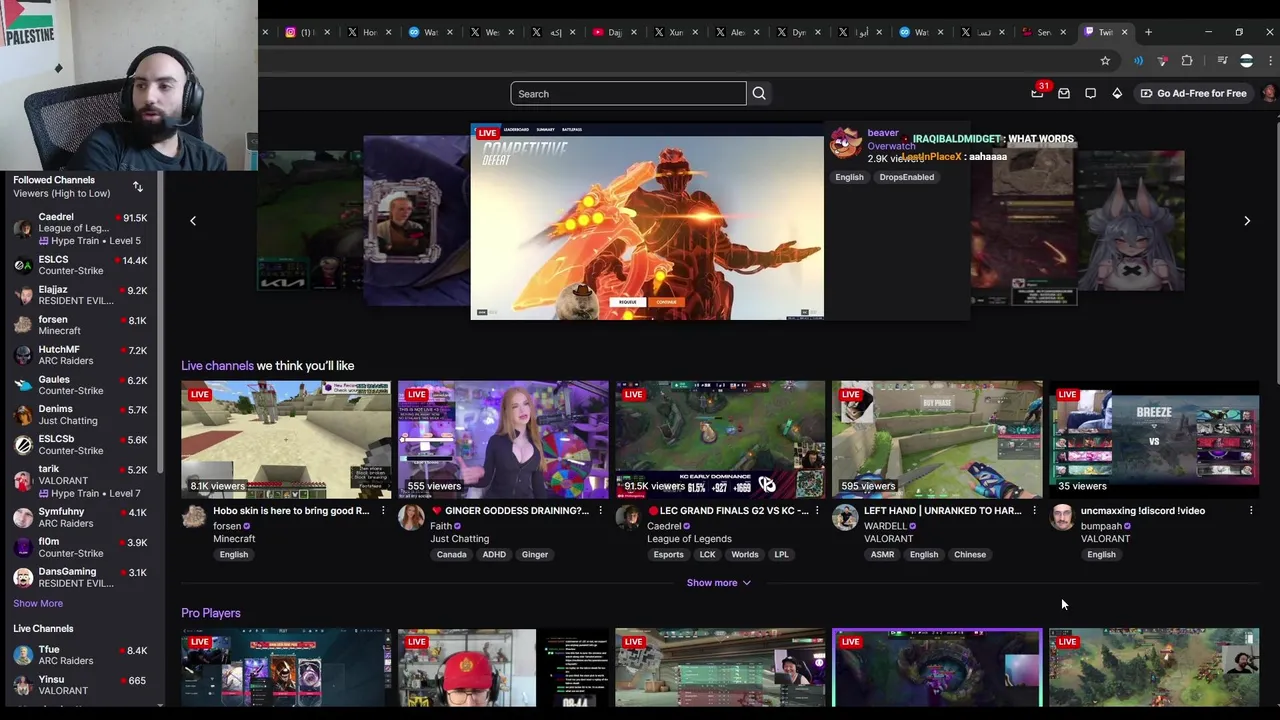This screenshot has height=720, width=1280.
Task: Open the WARDELL stream card options menu
Action: pos(1034,511)
